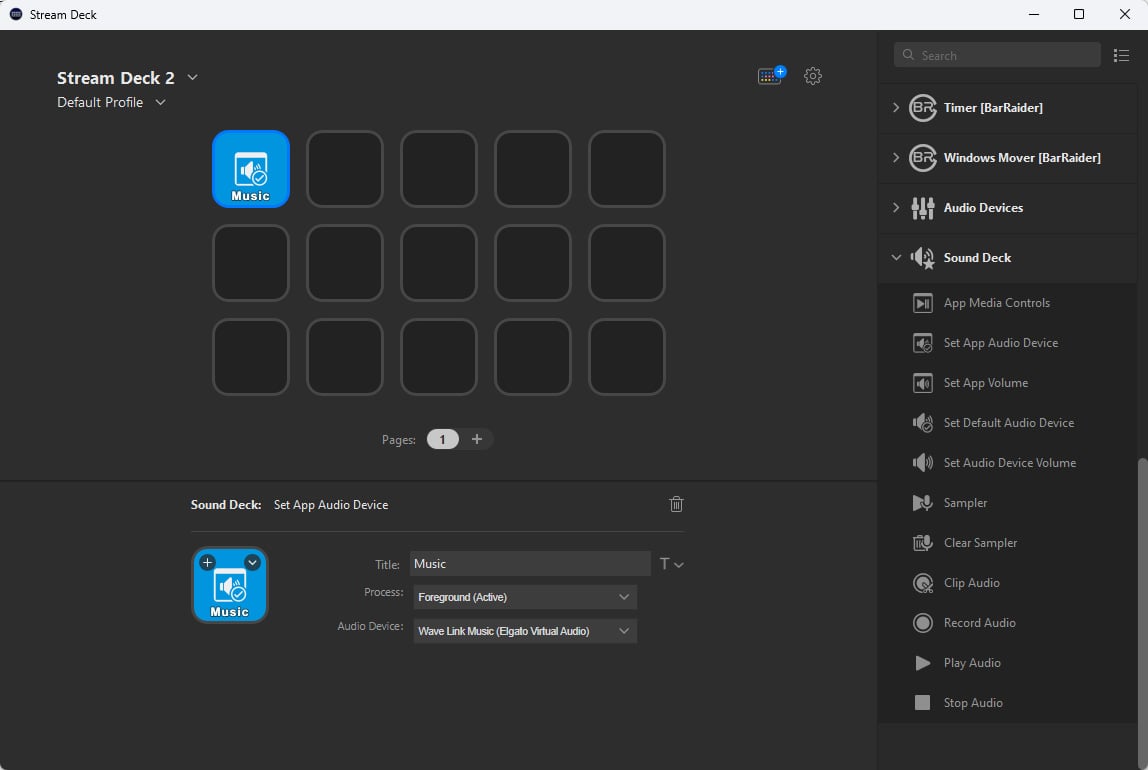
Task: Click the Clip Audio label
Action: click(x=972, y=583)
